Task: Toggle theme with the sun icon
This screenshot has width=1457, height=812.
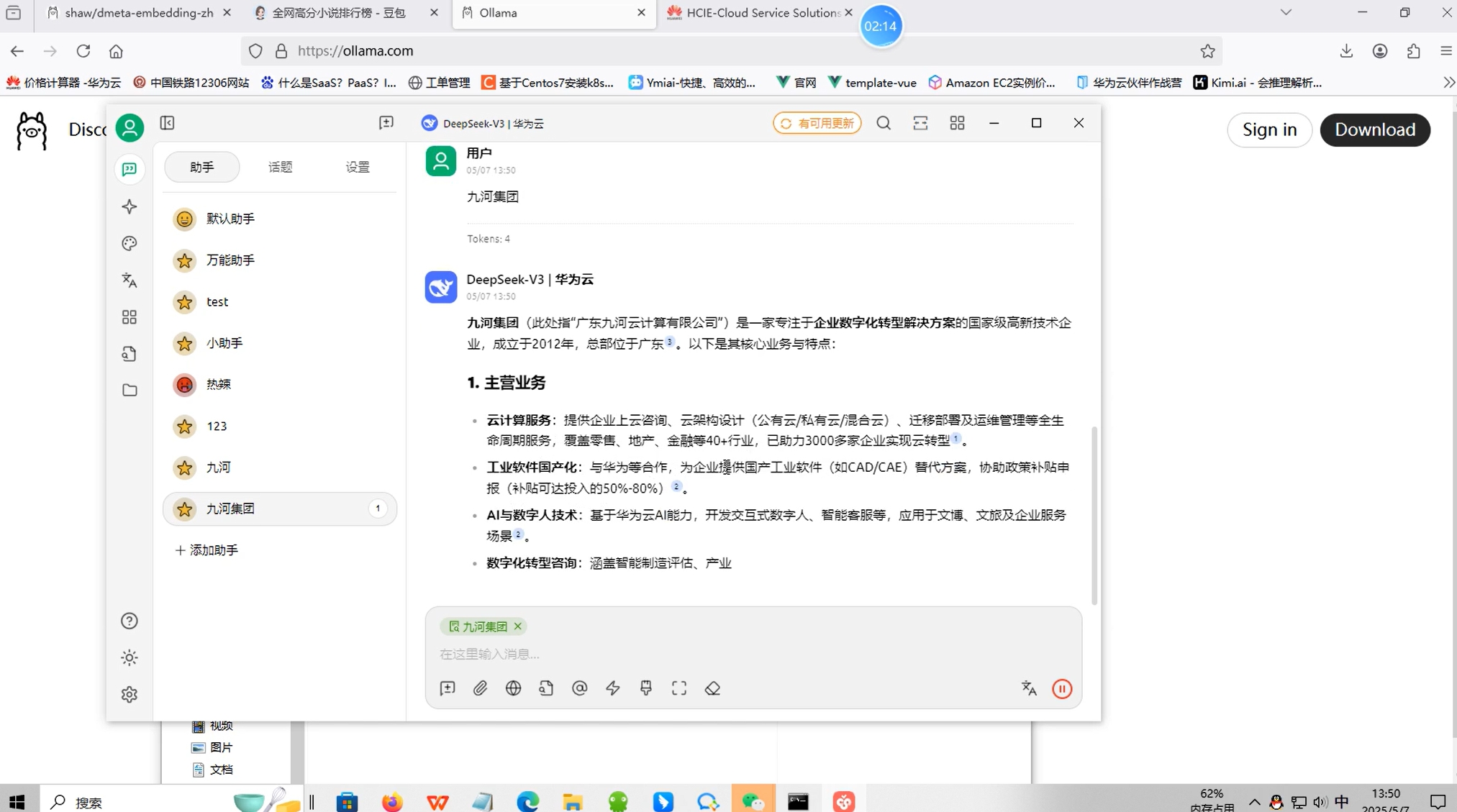Action: 130,657
